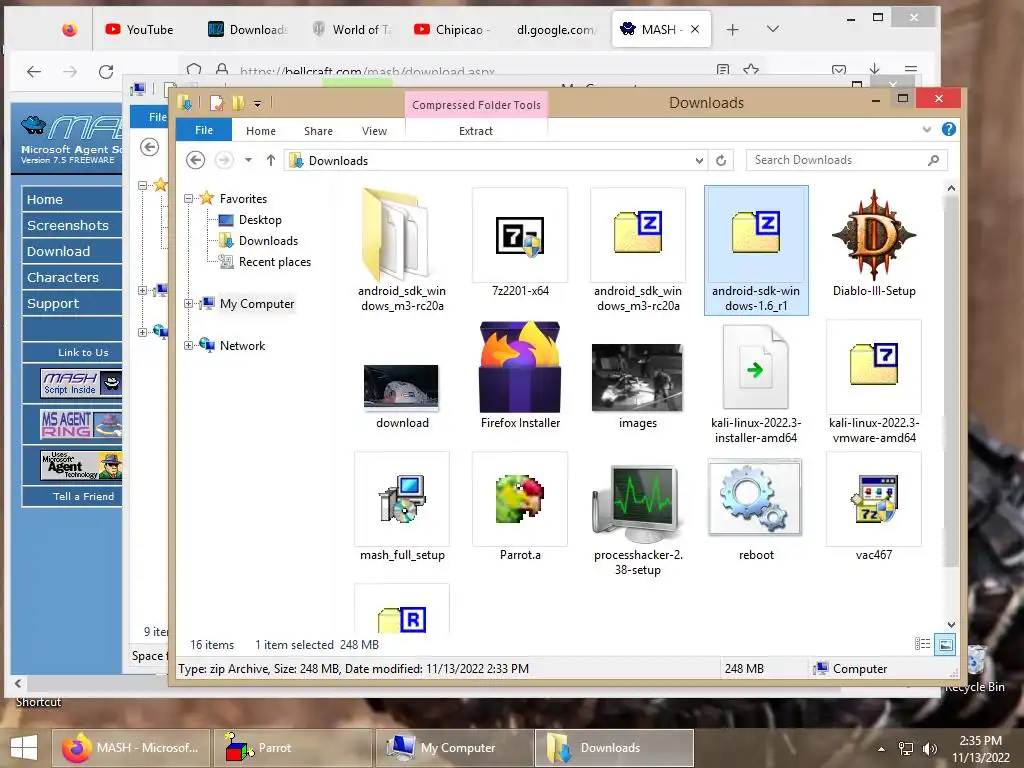Go forward in Downloads explorer

tap(224, 160)
